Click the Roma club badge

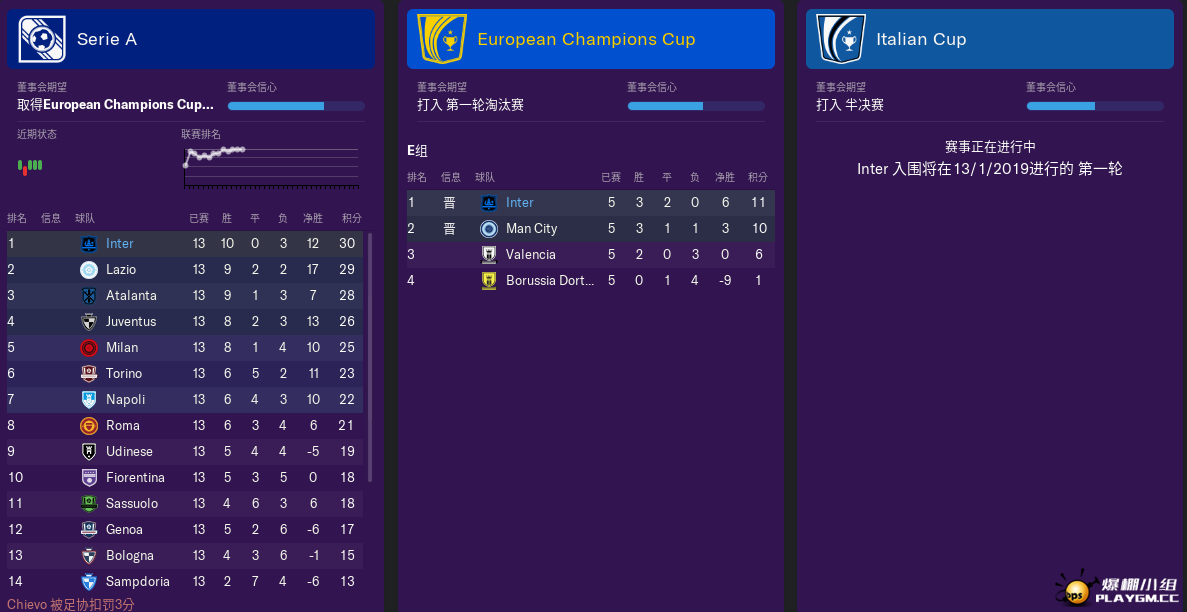click(89, 426)
